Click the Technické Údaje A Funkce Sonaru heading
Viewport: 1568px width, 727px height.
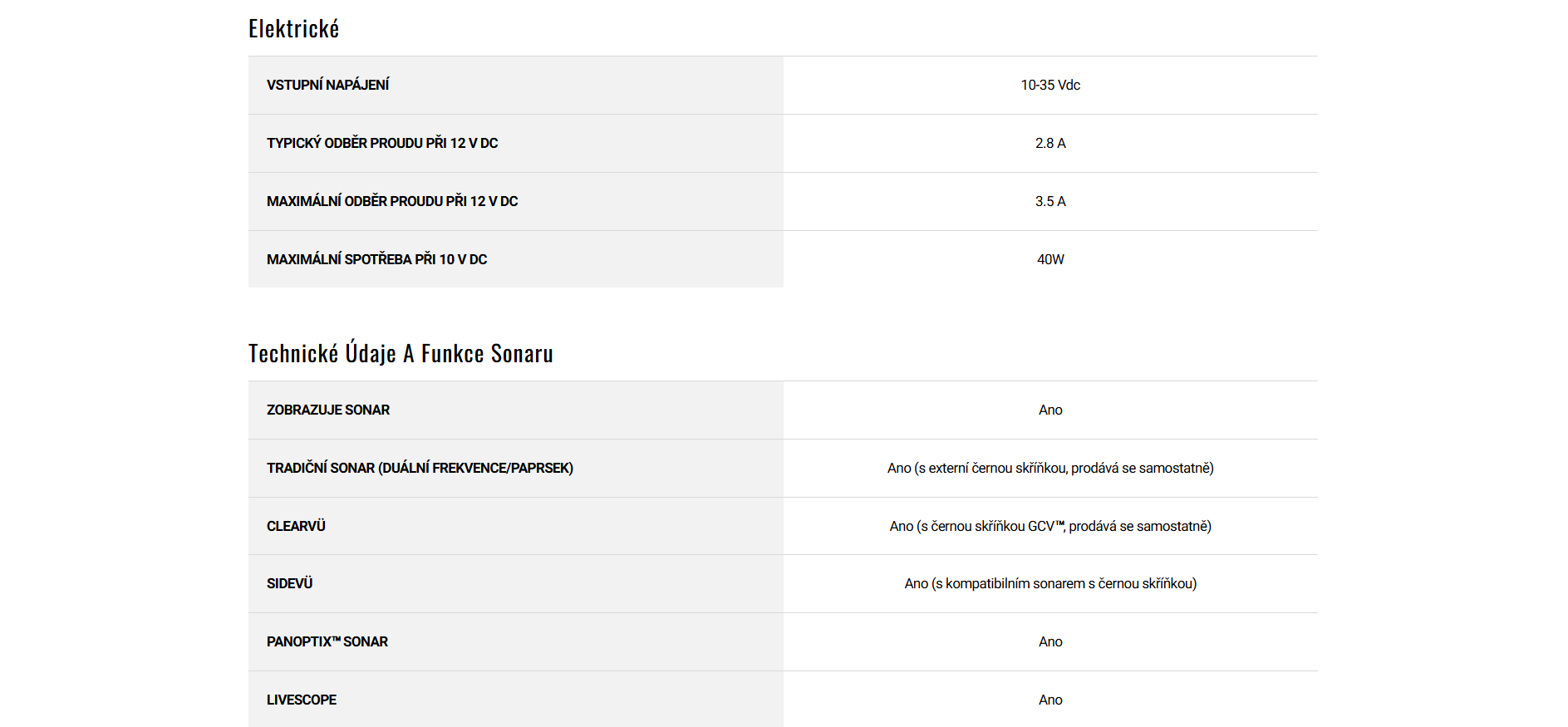pos(401,354)
